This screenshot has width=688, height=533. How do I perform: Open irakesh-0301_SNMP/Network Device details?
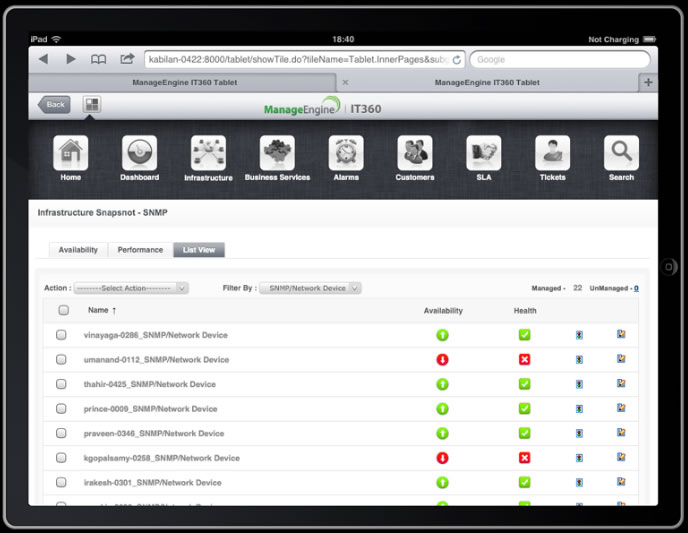pyautogui.click(x=152, y=483)
